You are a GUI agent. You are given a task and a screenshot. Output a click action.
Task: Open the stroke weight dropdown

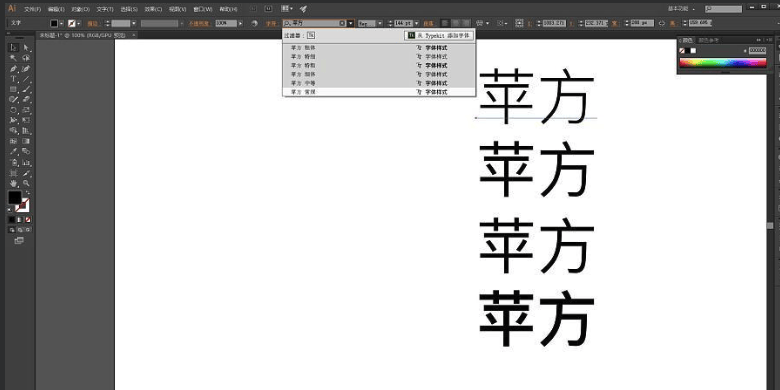point(133,23)
